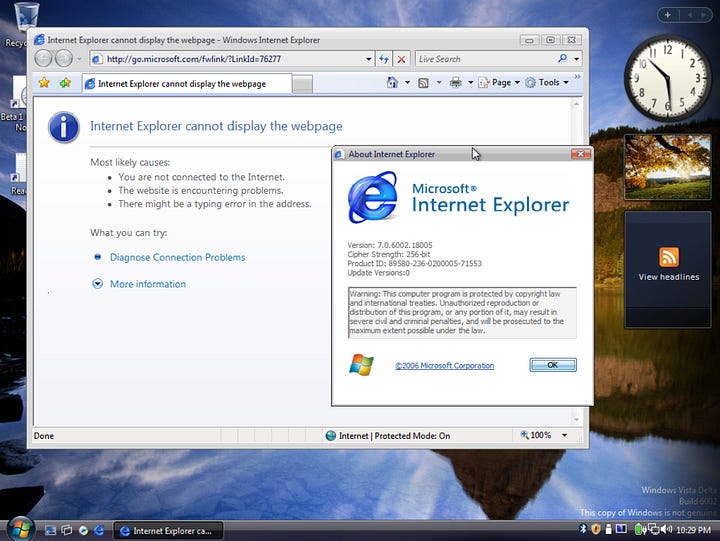Click 'Version: 7.0.6002.18005' text in About dialog

coord(390,245)
